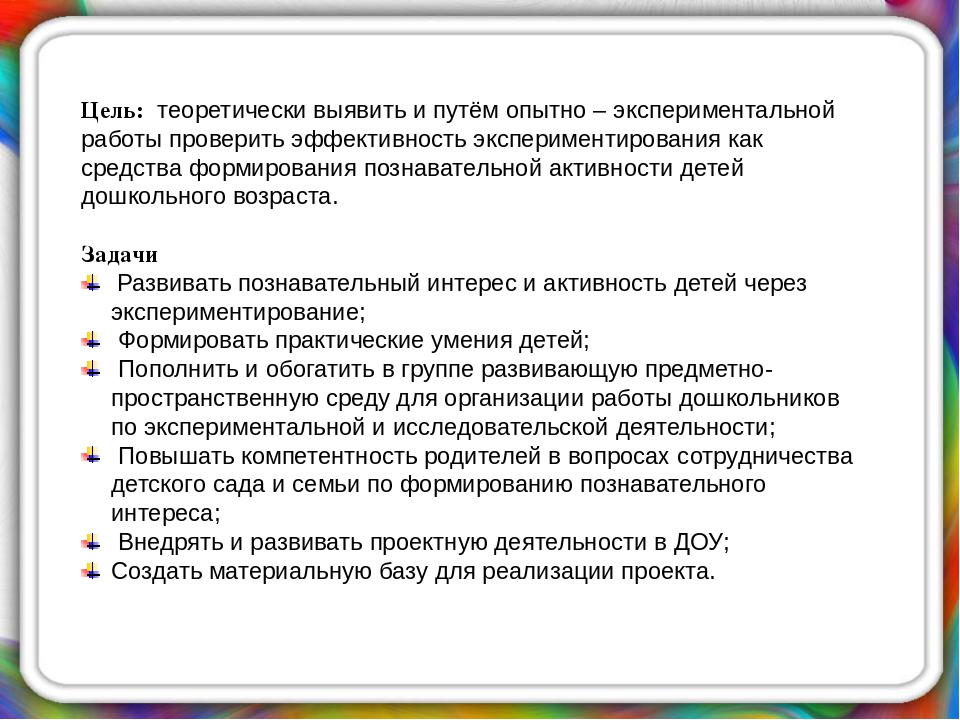The image size is (960, 720).
Task: Click the text 'Формировать практические умения детей;'
Action: 353,340
